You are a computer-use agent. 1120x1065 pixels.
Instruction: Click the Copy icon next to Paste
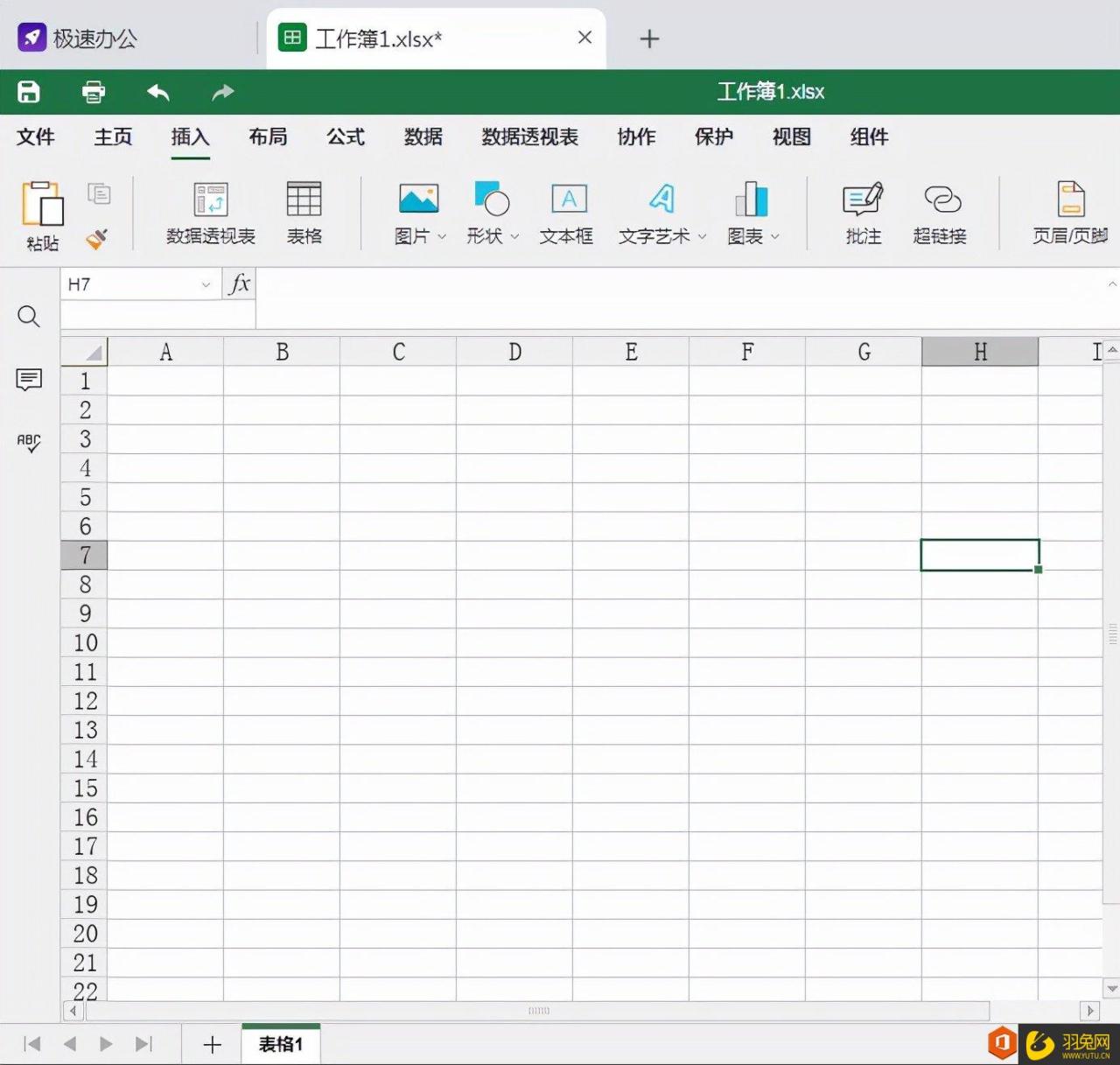click(99, 193)
